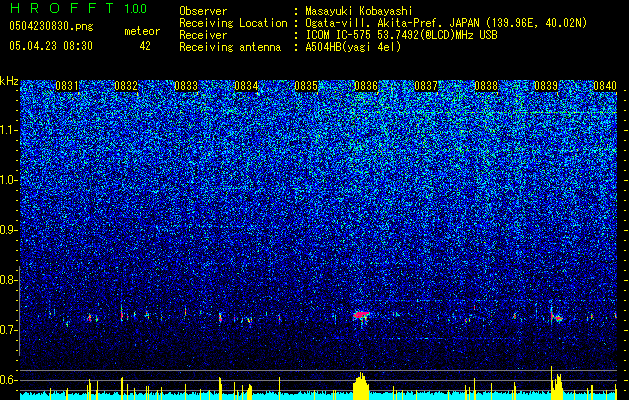
Task: Select observer name Masayuki Kobayashi
Action: (358, 11)
